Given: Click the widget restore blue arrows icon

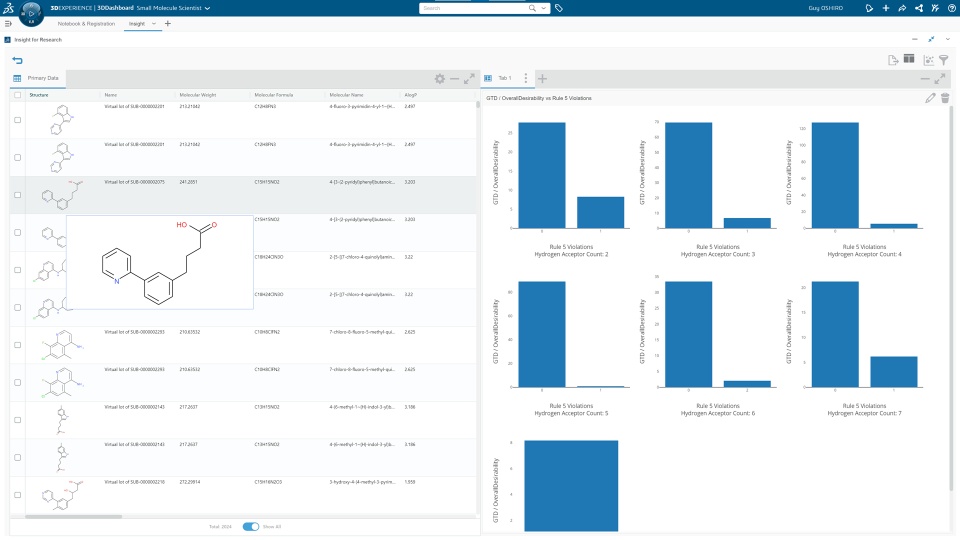Looking at the screenshot, I should pyautogui.click(x=931, y=39).
